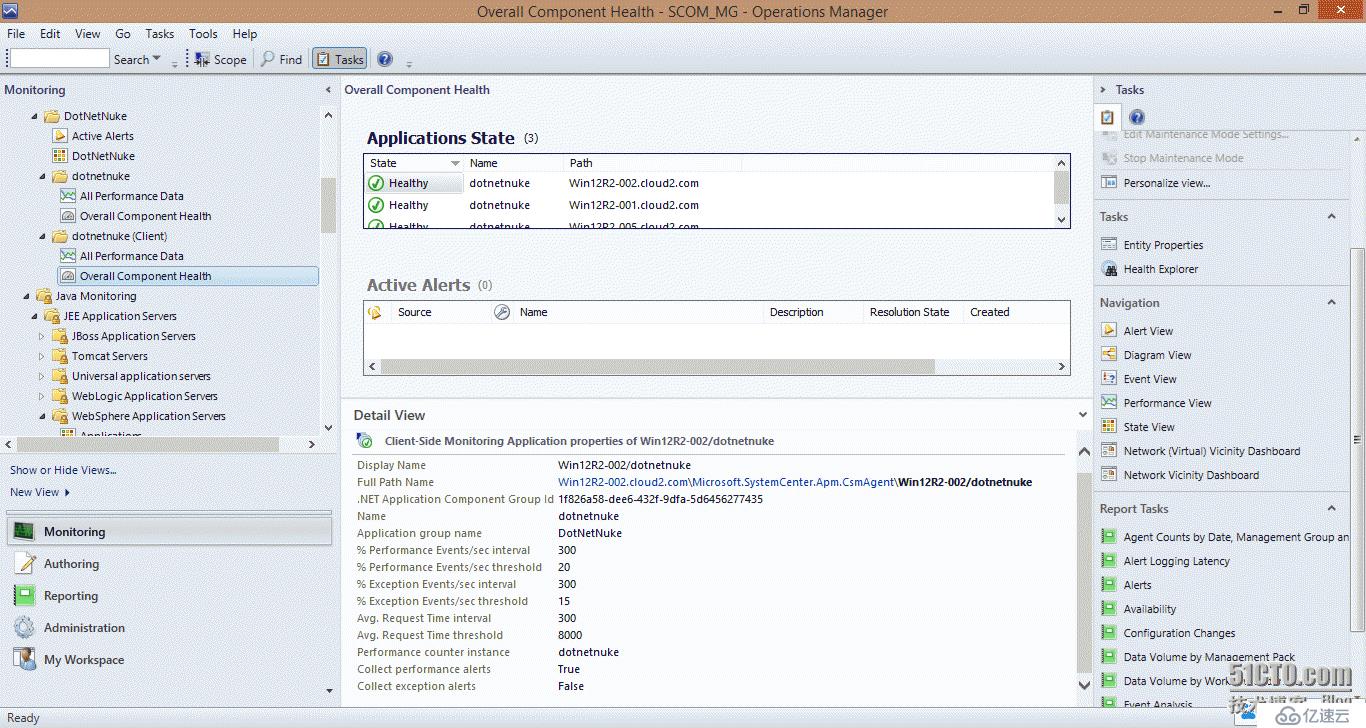The image size is (1366, 728).
Task: Launch Health Explorer from Tasks pane
Action: pos(1160,269)
